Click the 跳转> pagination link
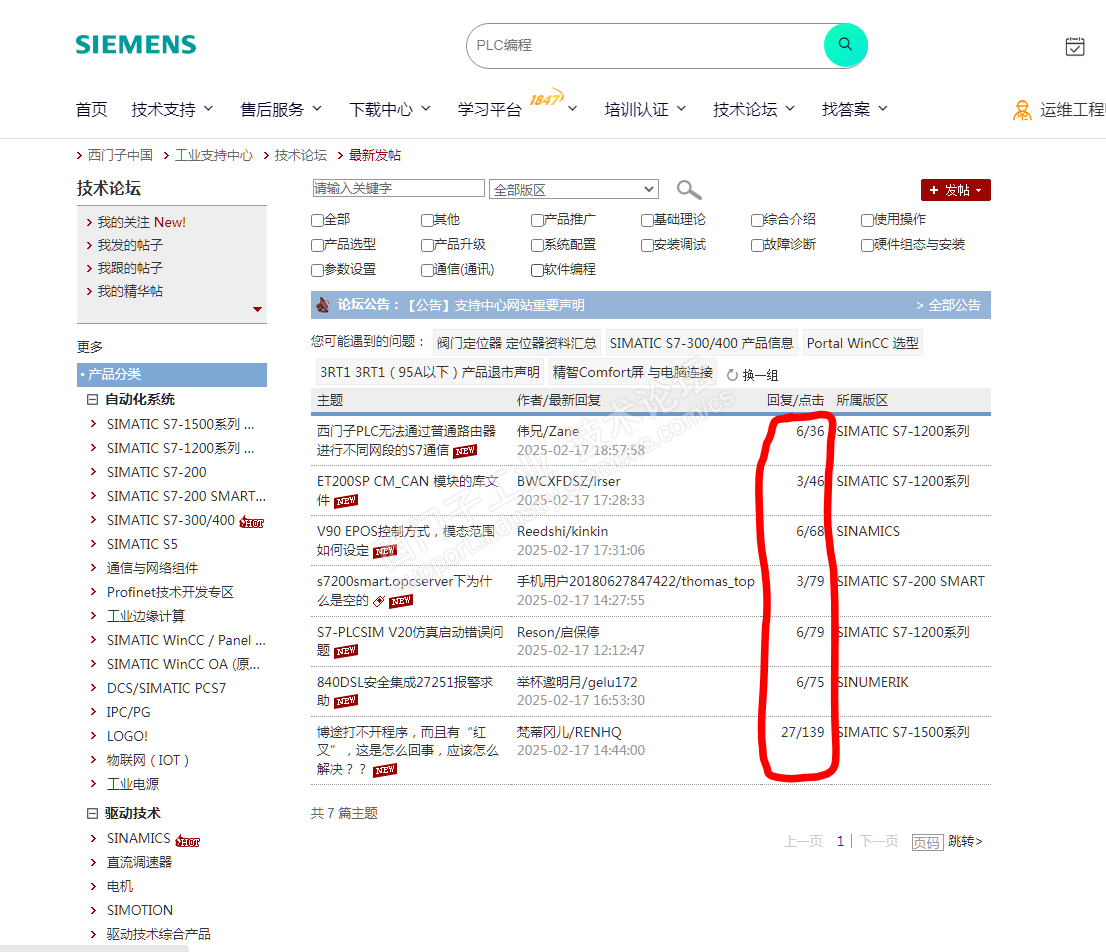This screenshot has height=952, width=1106. [x=965, y=841]
